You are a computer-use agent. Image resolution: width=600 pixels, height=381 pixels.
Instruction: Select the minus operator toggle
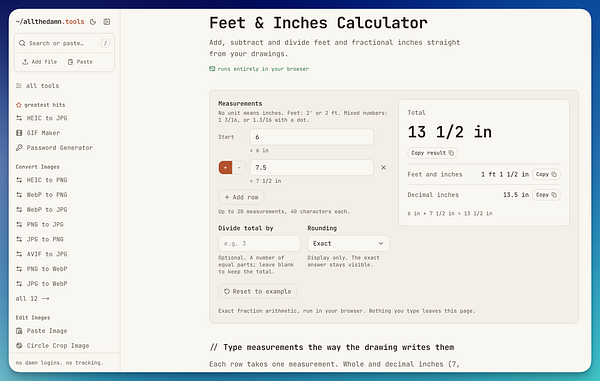239,168
